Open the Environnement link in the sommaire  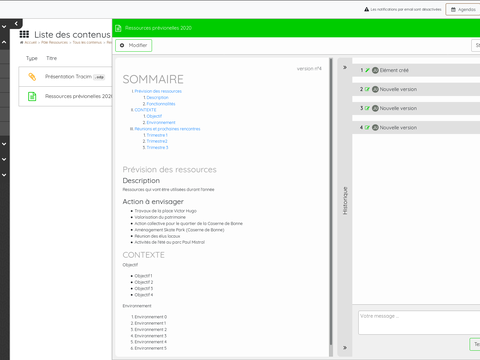coord(161,122)
